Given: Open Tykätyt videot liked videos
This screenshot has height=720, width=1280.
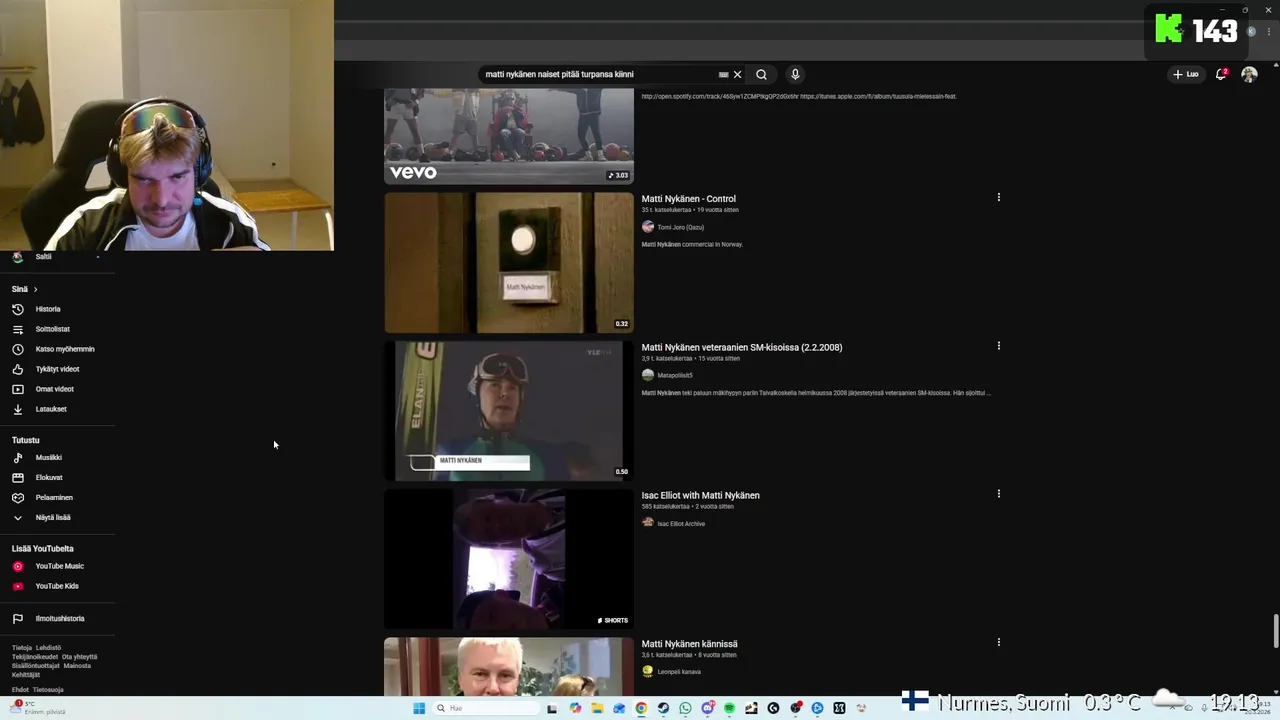Looking at the screenshot, I should (x=57, y=369).
